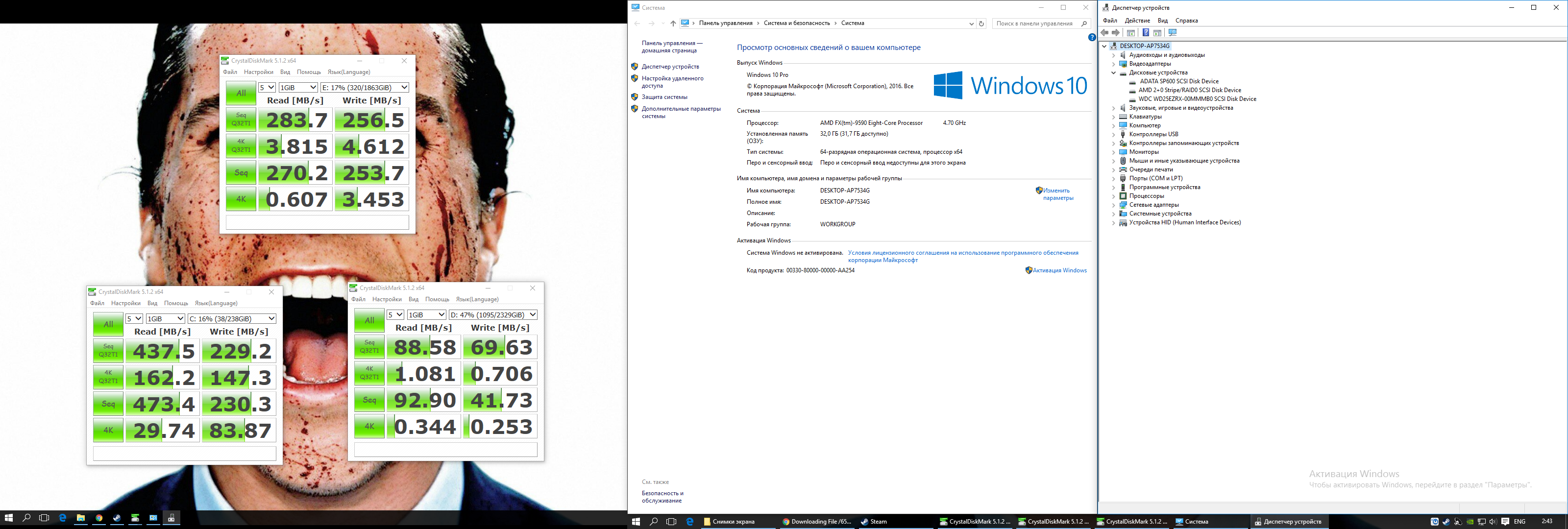The image size is (1568, 529).
Task: Open the Action Center notification icon
Action: click(x=1505, y=522)
